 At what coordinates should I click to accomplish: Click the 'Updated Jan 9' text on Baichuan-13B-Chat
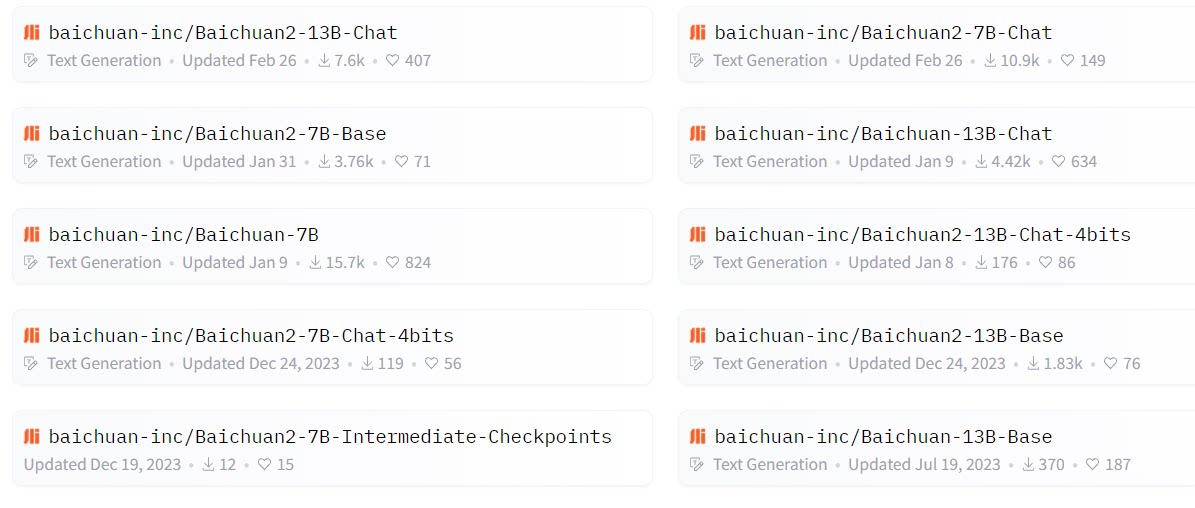click(901, 162)
